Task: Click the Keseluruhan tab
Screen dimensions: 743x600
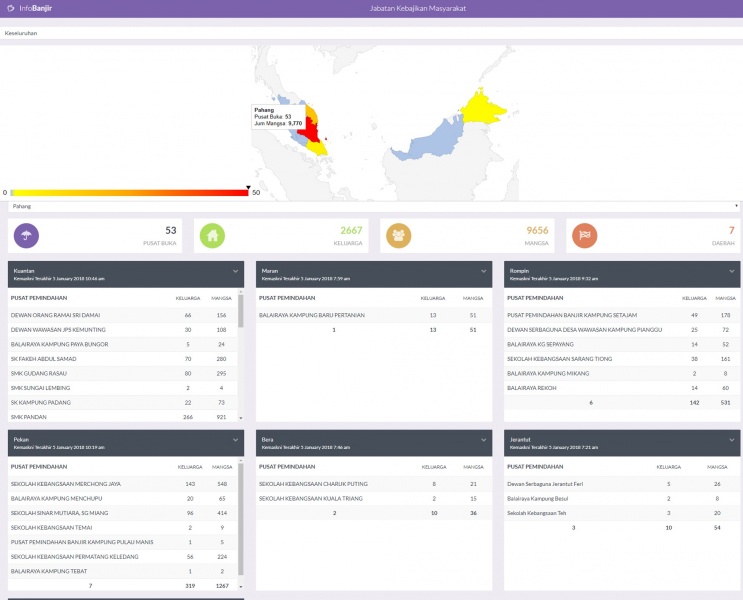Action: 21,33
